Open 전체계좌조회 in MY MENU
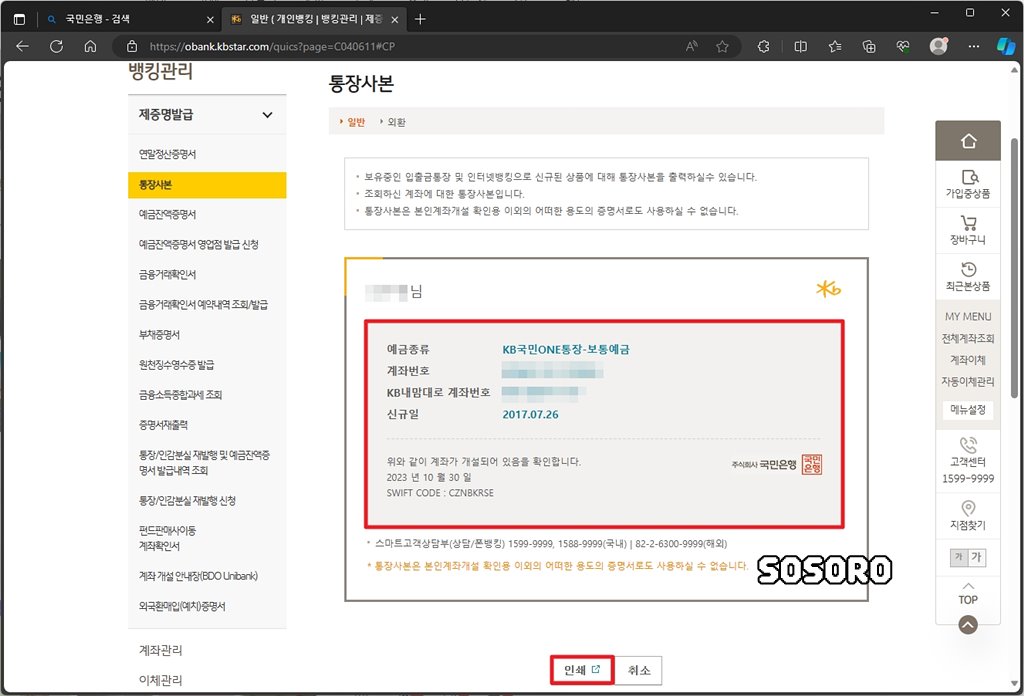This screenshot has height=696, width=1024. click(968, 338)
